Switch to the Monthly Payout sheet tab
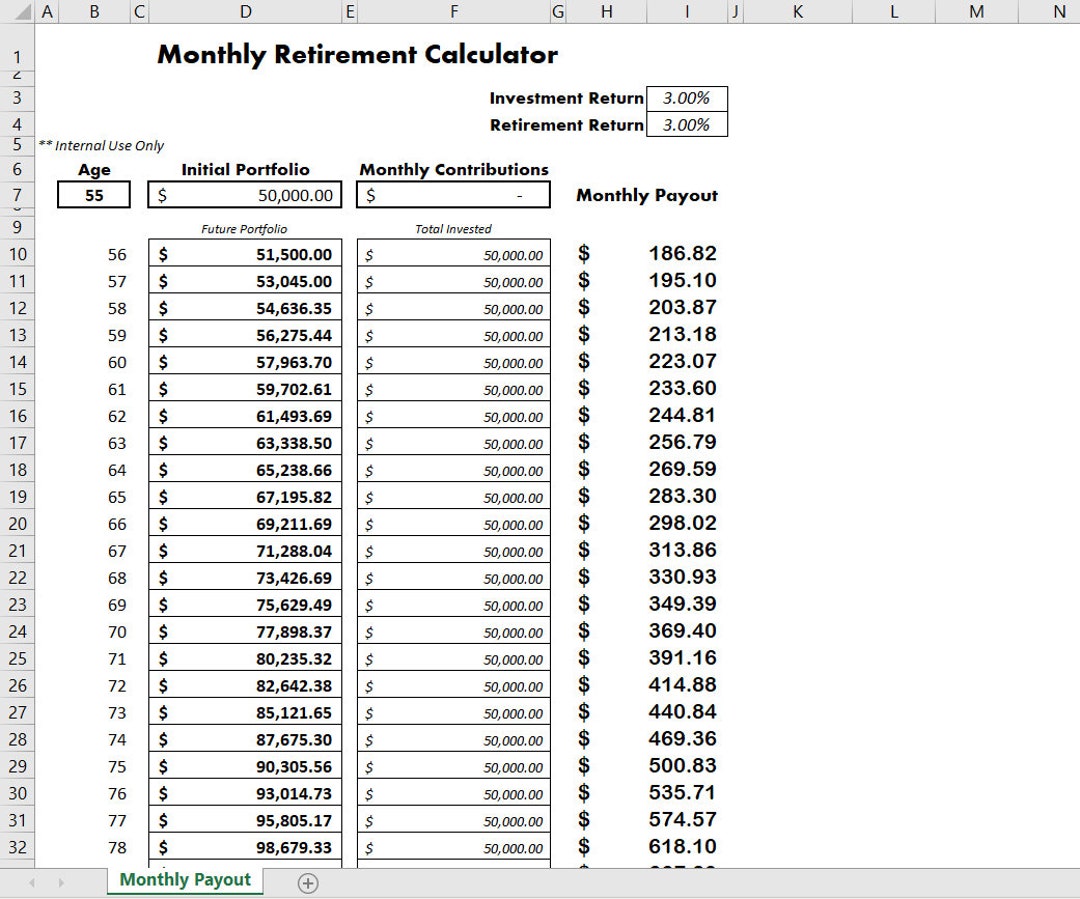Viewport: 1080px width, 899px height. coord(184,880)
